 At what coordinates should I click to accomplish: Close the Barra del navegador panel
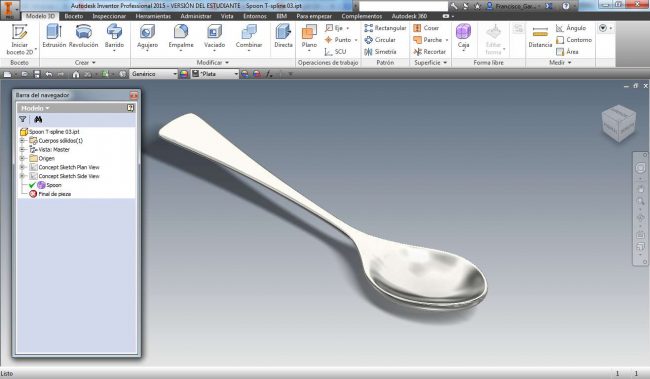[x=133, y=95]
